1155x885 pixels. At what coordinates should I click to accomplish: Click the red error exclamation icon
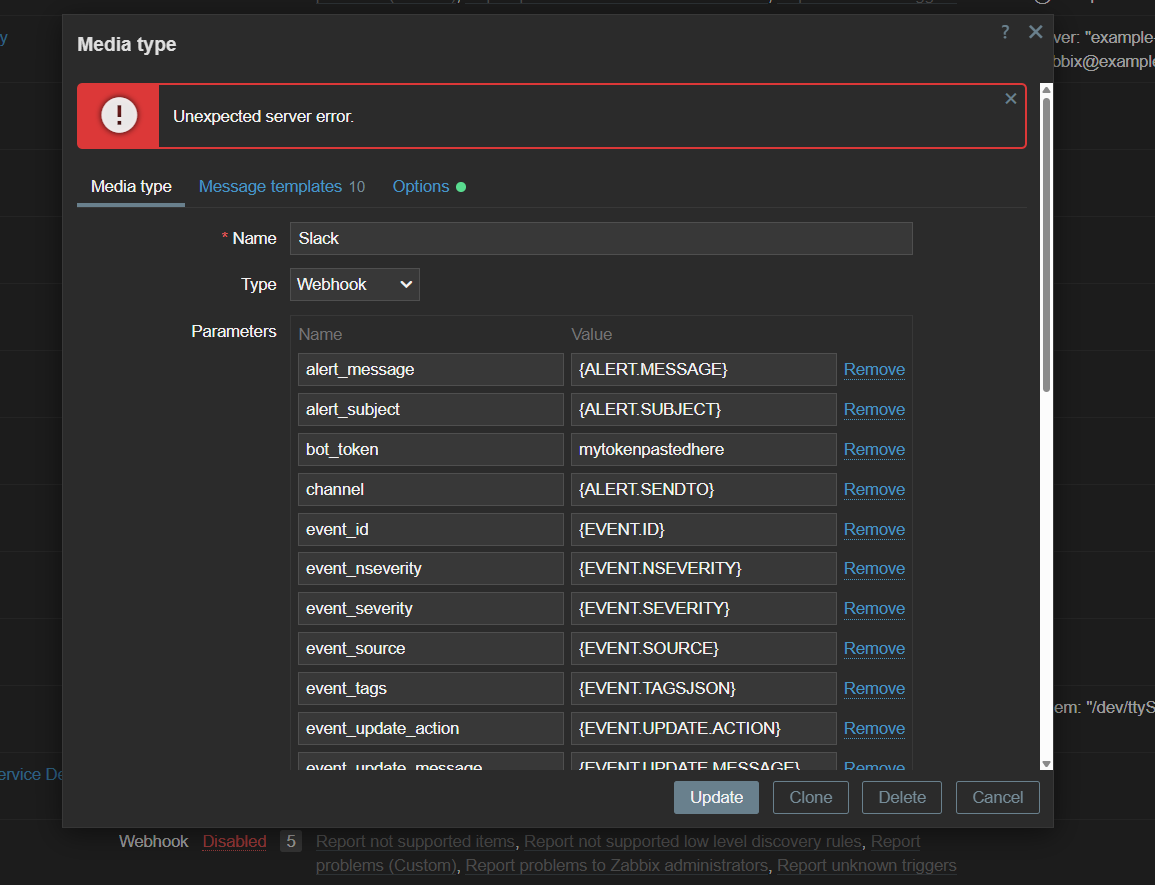tap(119, 116)
